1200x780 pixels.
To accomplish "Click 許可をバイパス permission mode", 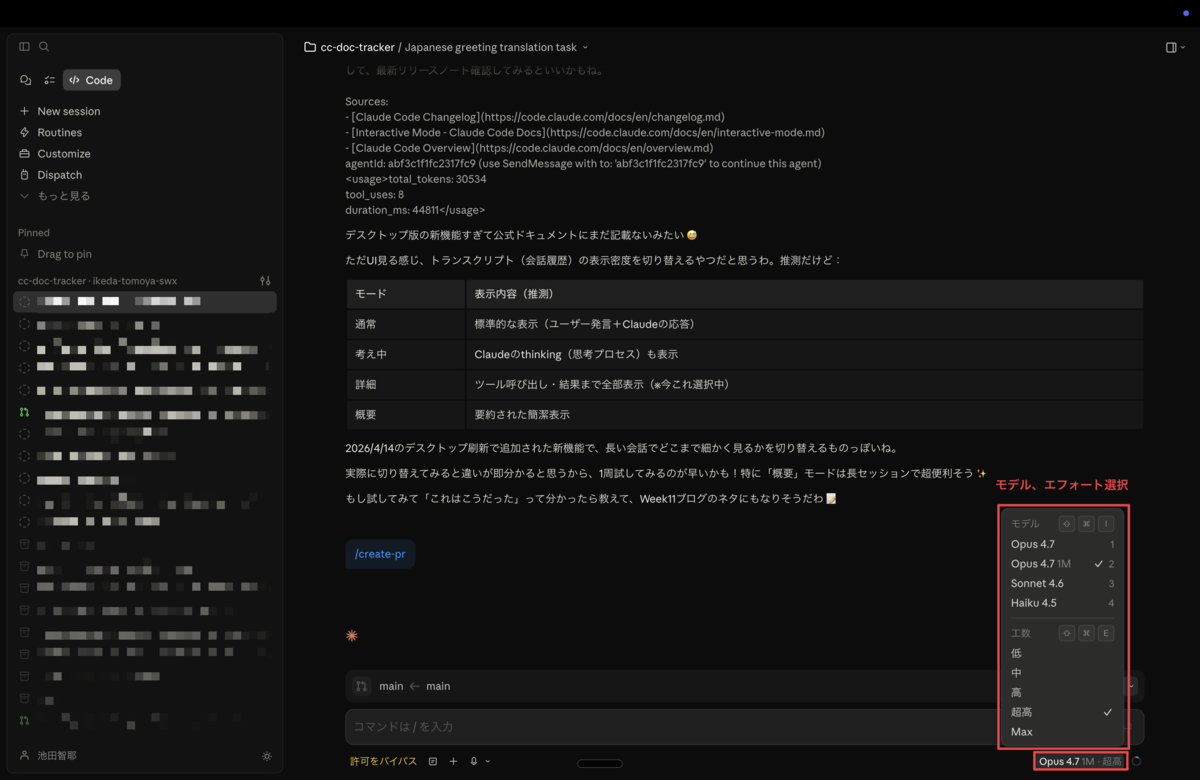I will [x=383, y=762].
